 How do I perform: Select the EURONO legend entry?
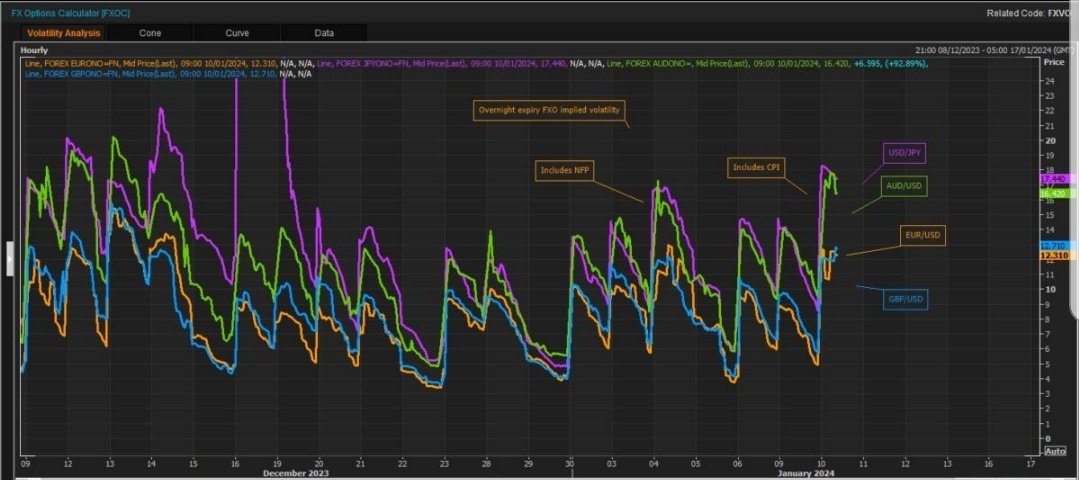point(100,63)
